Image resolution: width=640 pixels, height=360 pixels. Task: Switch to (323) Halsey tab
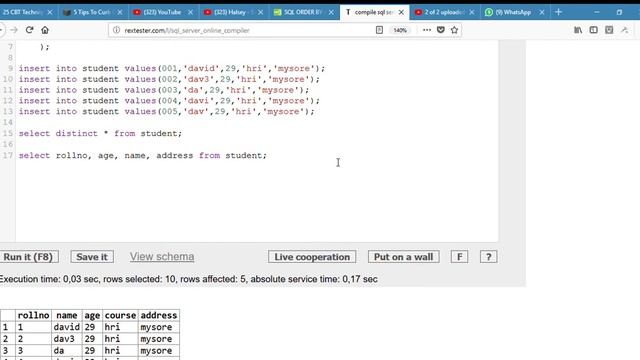point(233,12)
